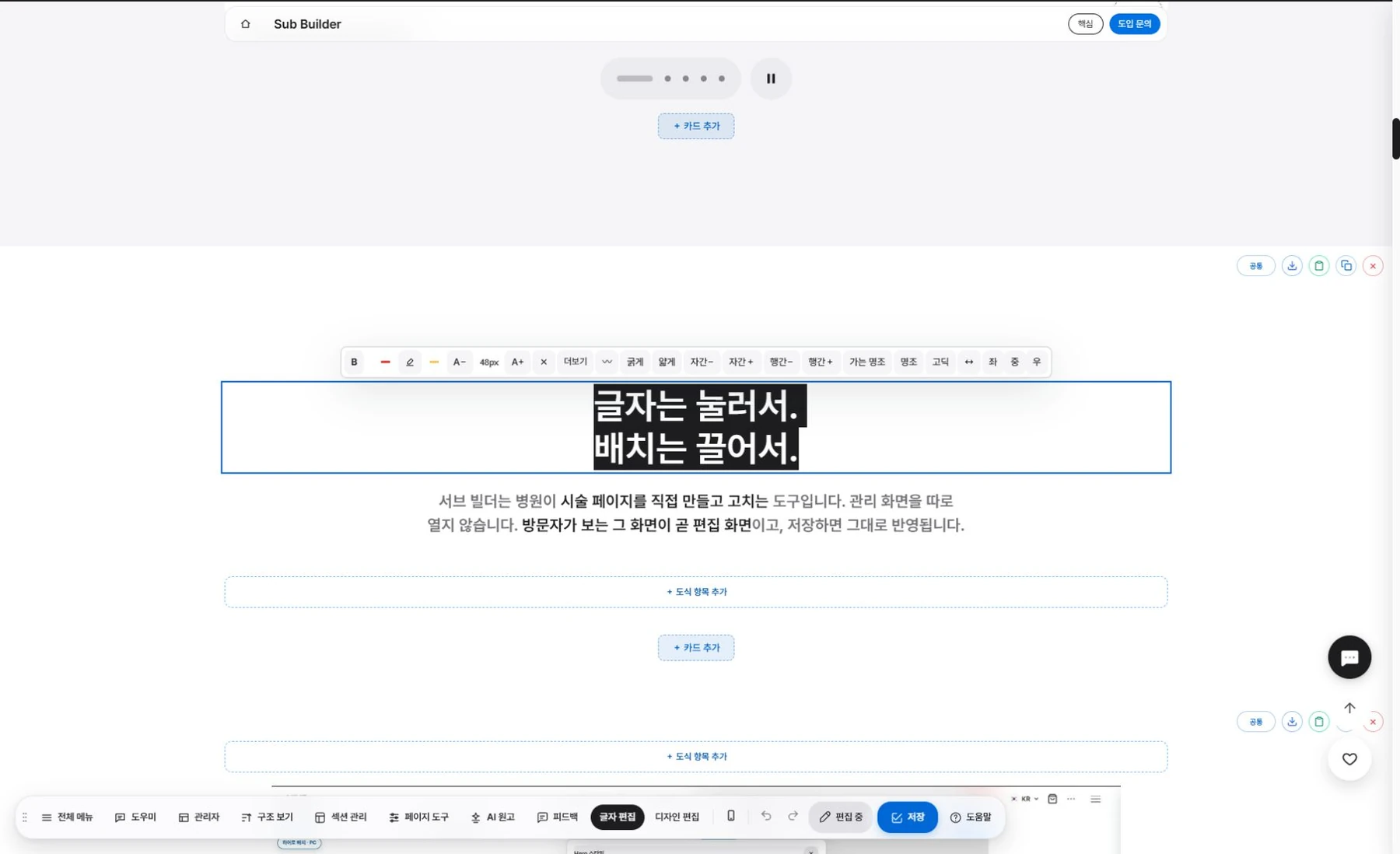The height and width of the screenshot is (854, 1400).
Task: Download the top section via download icon
Action: coord(1292,266)
